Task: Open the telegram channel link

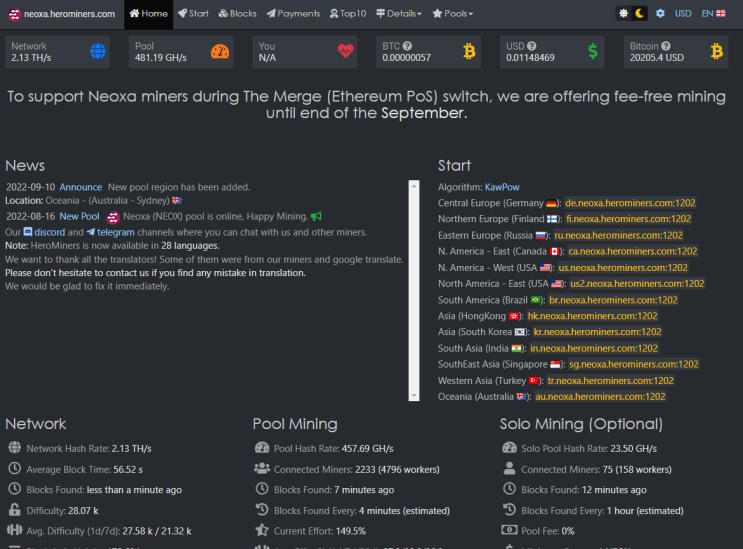Action: click(x=110, y=232)
